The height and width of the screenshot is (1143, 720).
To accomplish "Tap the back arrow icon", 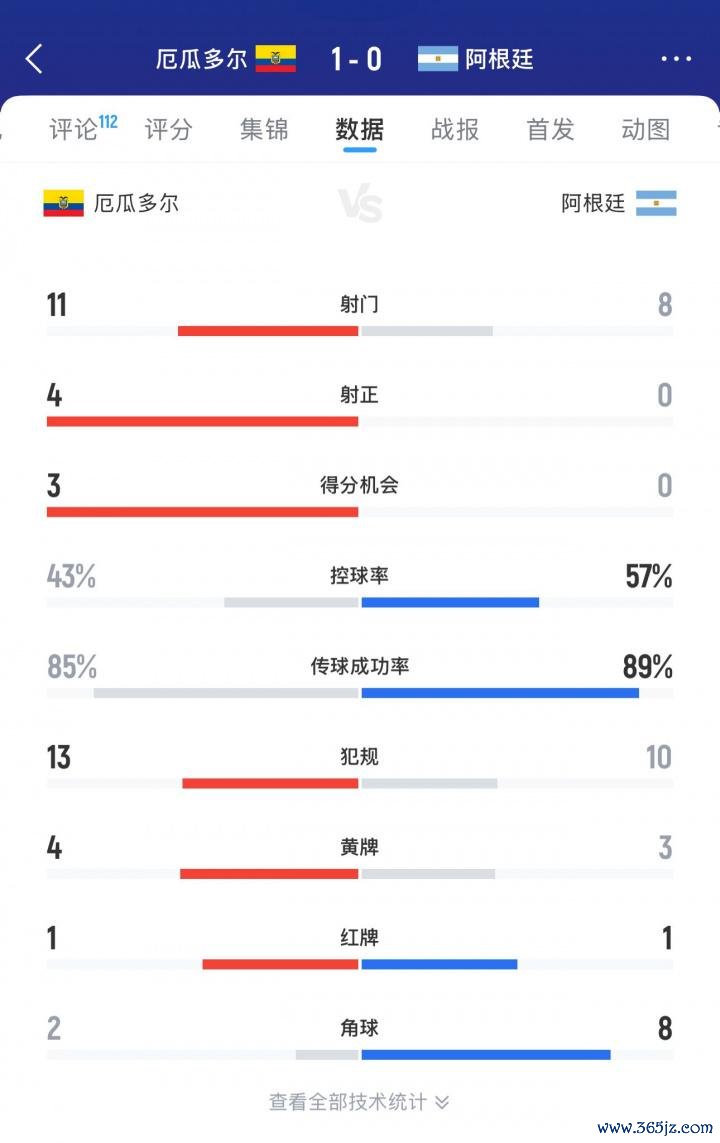I will 34,58.
